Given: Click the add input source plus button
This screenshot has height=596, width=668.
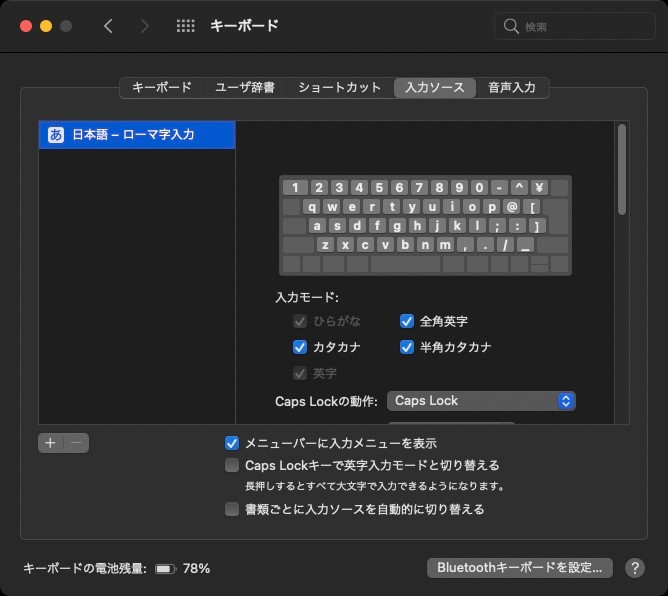Looking at the screenshot, I should tap(50, 443).
